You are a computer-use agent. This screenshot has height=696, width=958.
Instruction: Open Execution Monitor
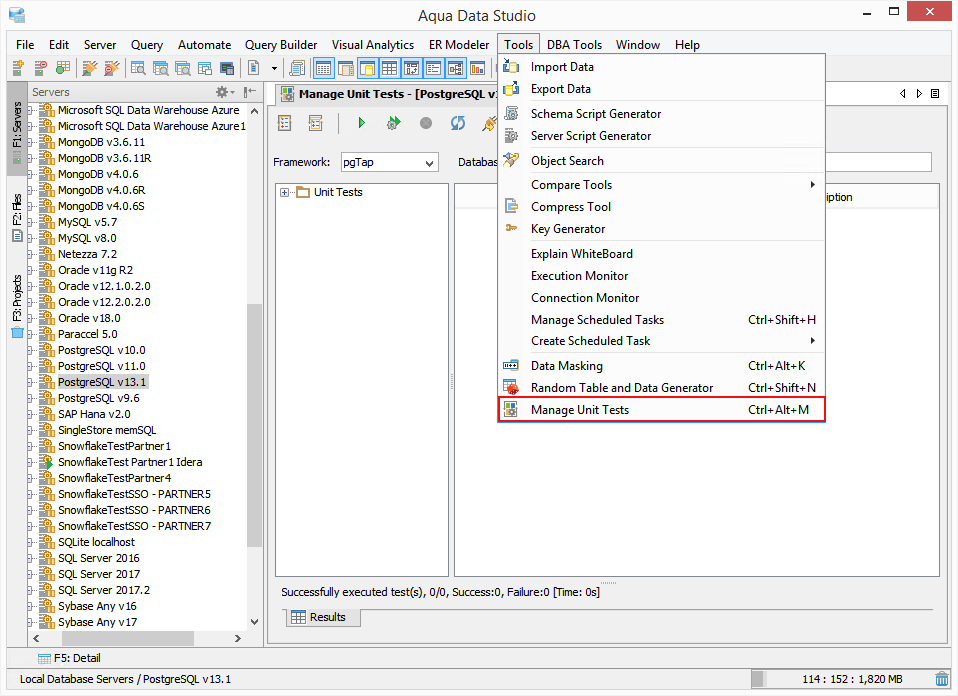[662, 276]
